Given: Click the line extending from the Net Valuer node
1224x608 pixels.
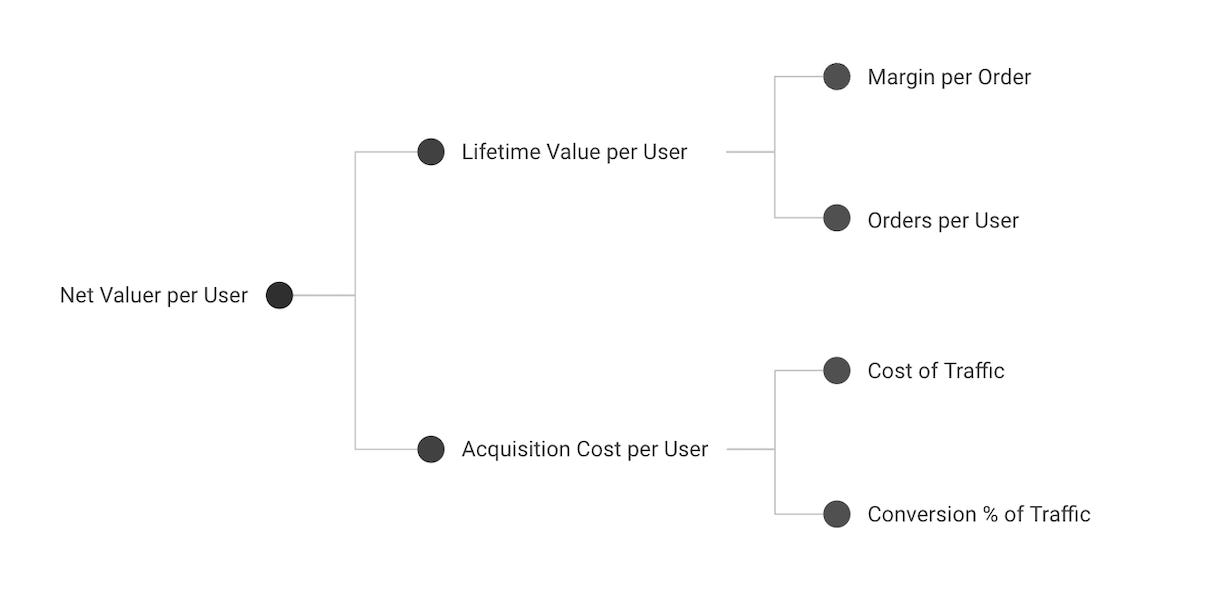Looking at the screenshot, I should tap(324, 296).
